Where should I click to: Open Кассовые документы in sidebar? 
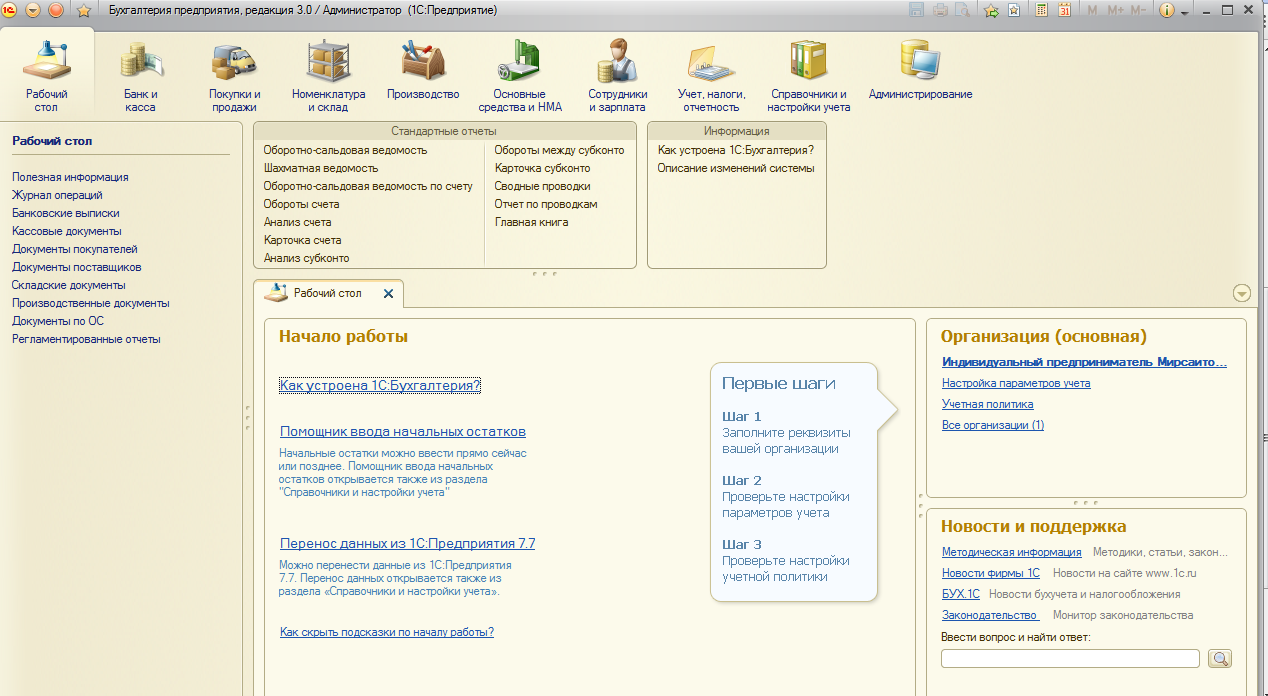coord(67,231)
